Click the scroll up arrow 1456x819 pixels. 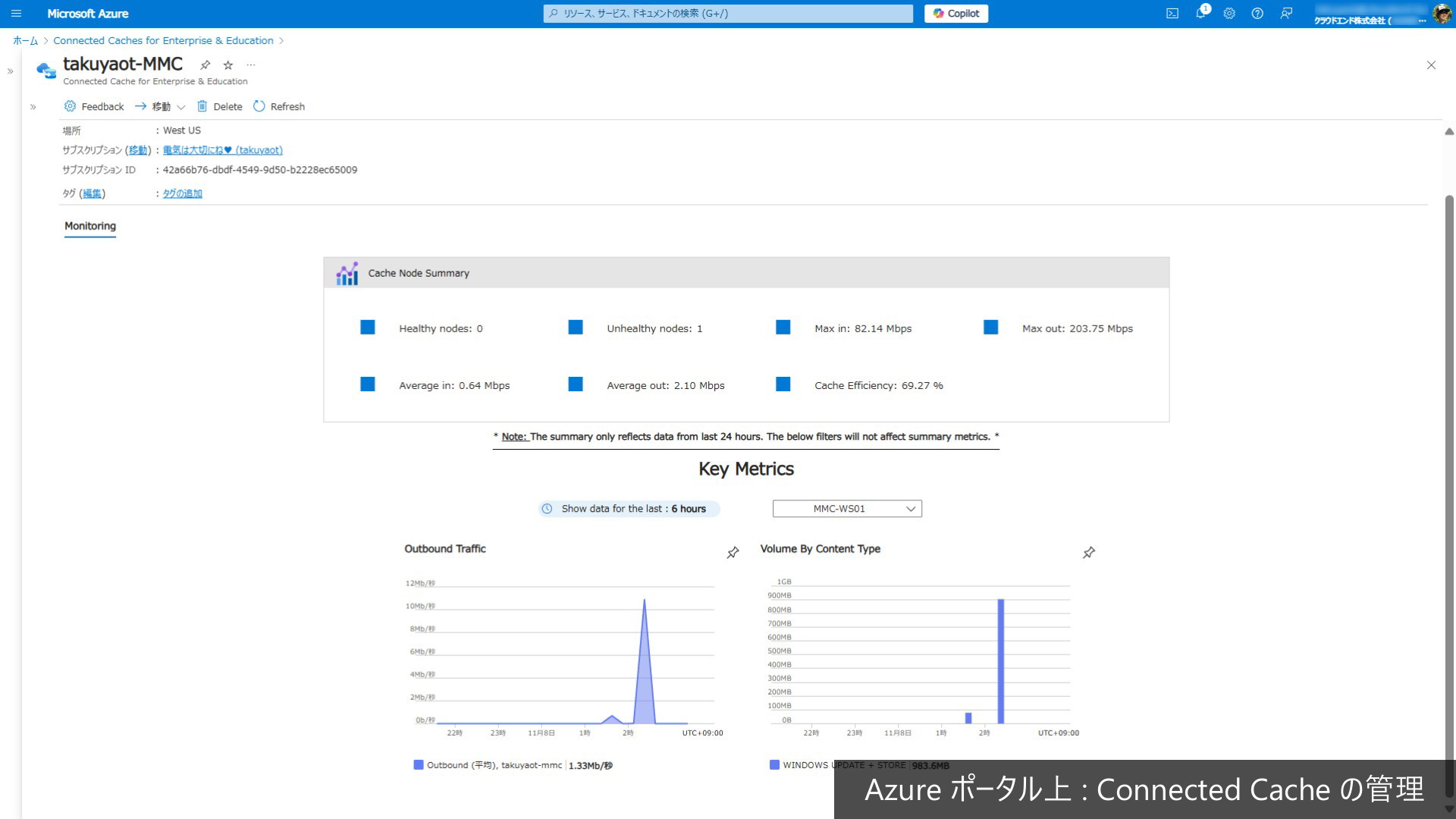coord(1449,132)
